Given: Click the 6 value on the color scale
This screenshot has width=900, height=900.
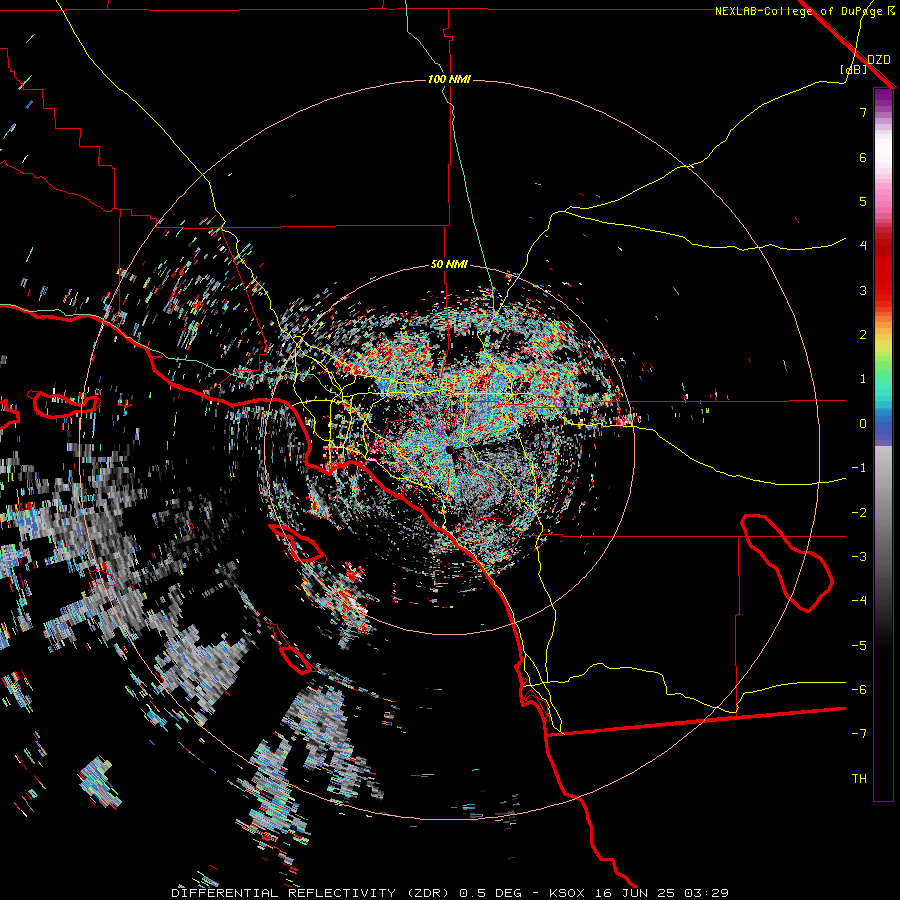Looking at the screenshot, I should [x=863, y=157].
